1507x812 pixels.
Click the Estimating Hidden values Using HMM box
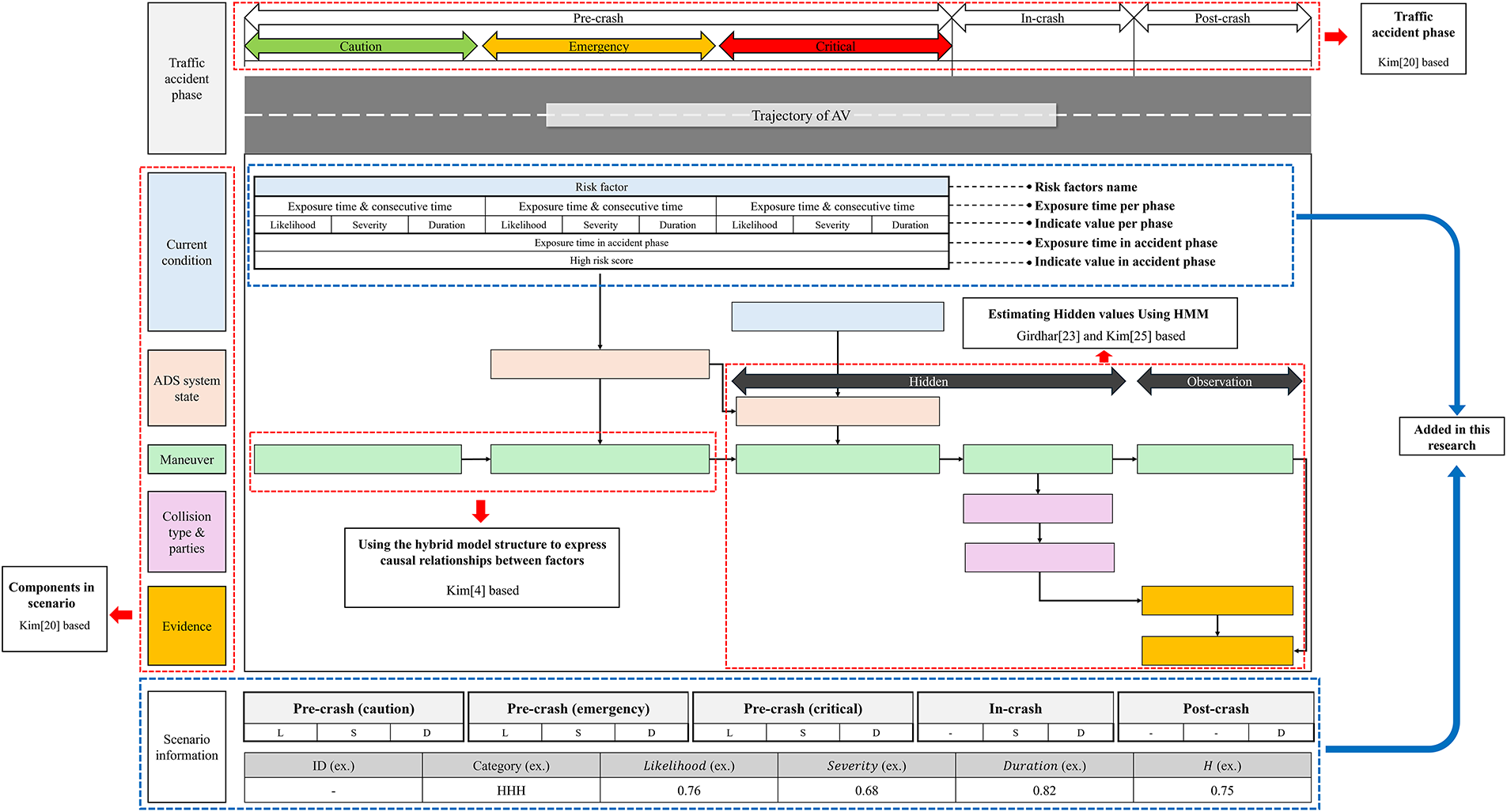(x=1100, y=324)
